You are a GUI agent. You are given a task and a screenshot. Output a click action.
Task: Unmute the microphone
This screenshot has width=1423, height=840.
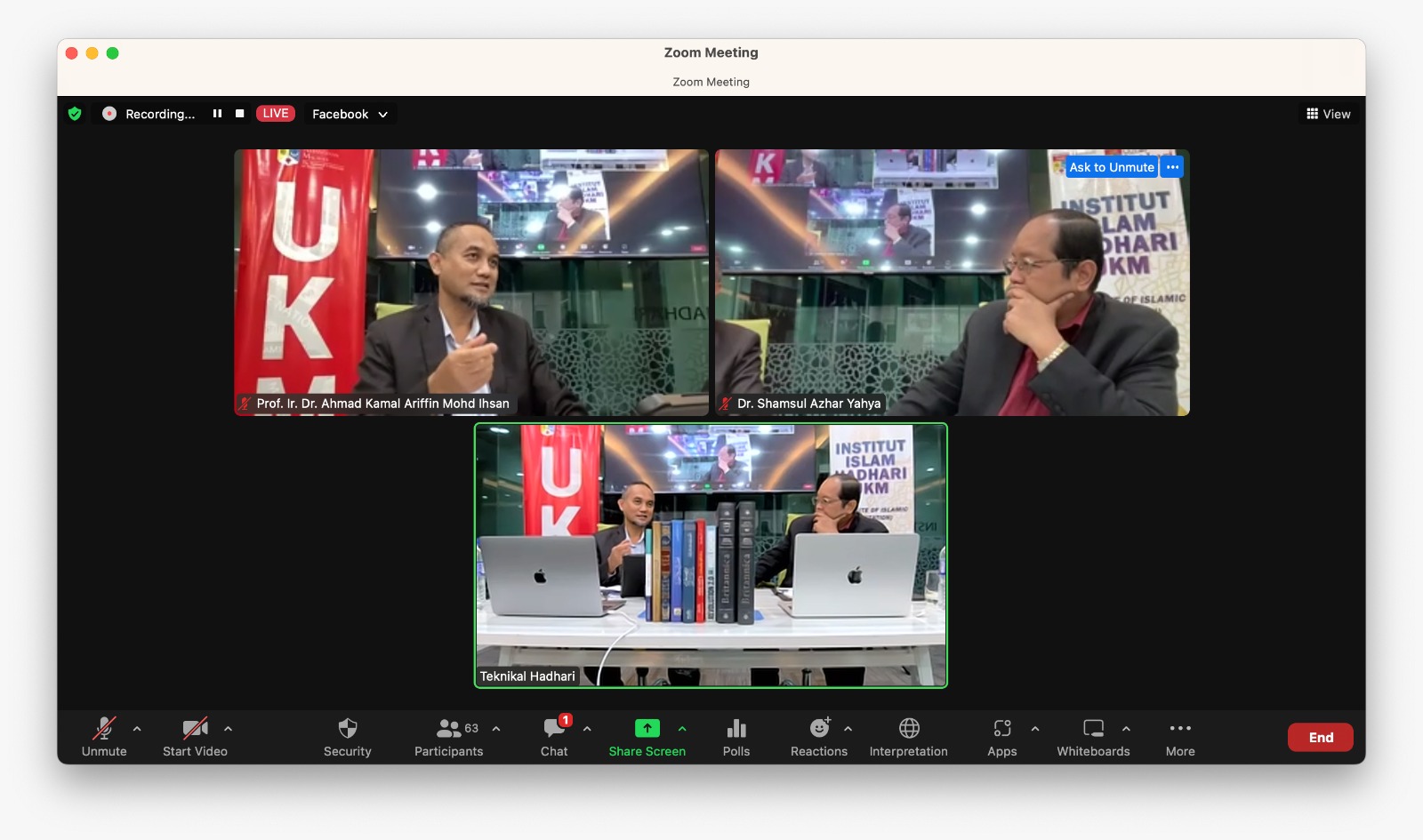[104, 730]
